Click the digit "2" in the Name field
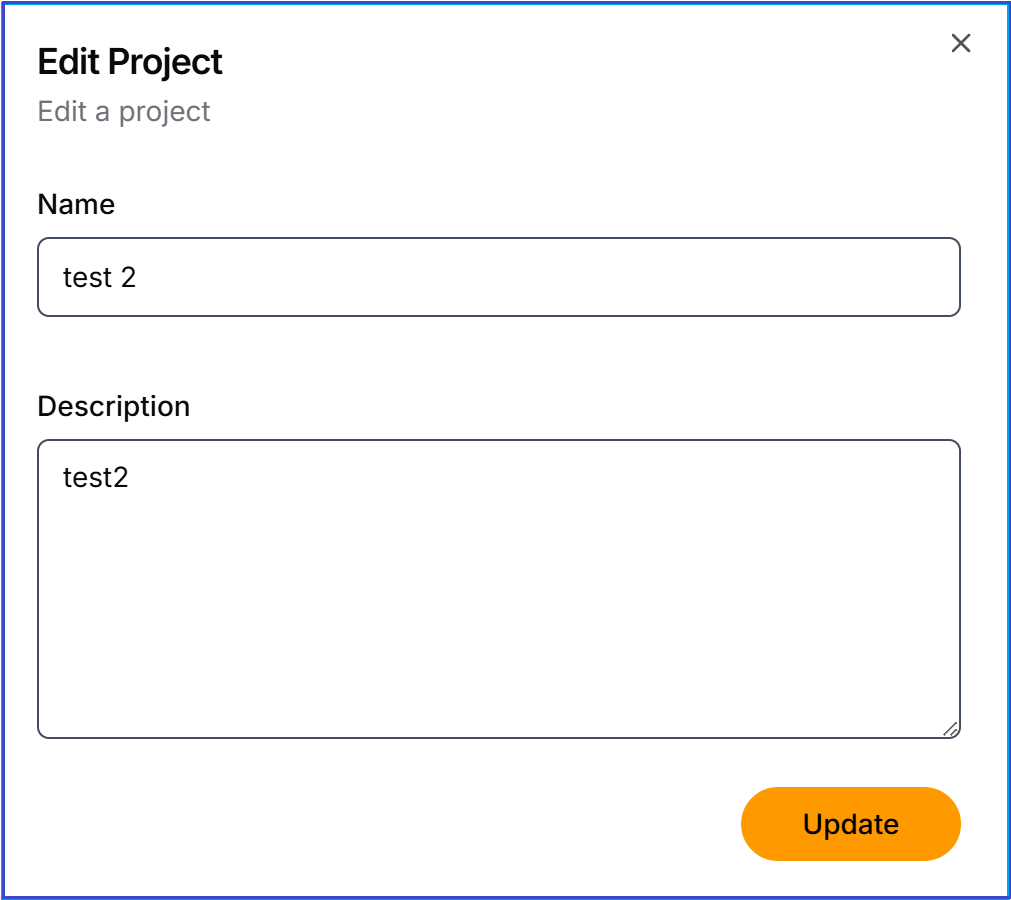 tap(128, 277)
